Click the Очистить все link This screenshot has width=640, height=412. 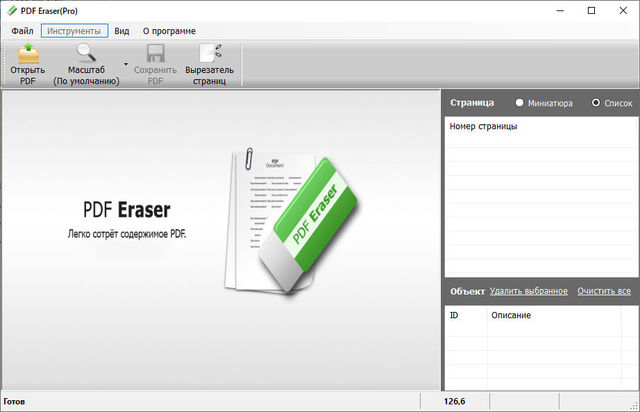604,291
